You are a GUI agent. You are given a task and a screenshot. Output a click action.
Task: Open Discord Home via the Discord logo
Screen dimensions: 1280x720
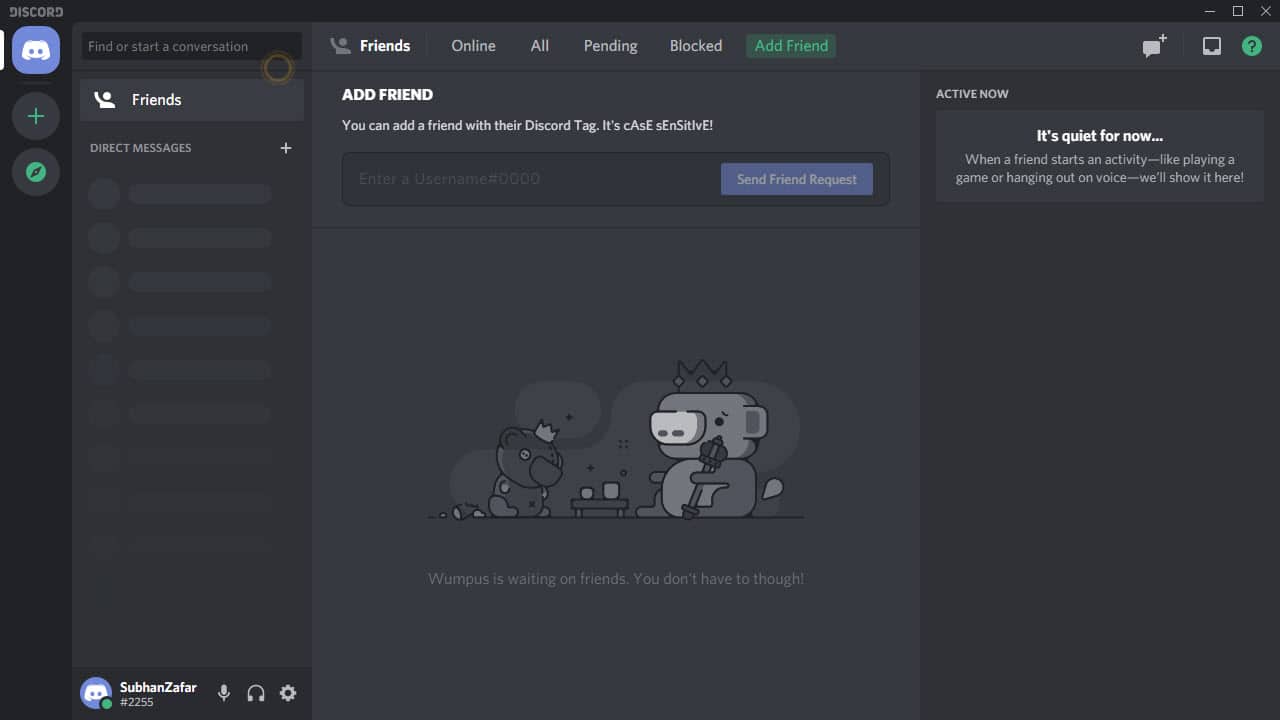coord(35,50)
